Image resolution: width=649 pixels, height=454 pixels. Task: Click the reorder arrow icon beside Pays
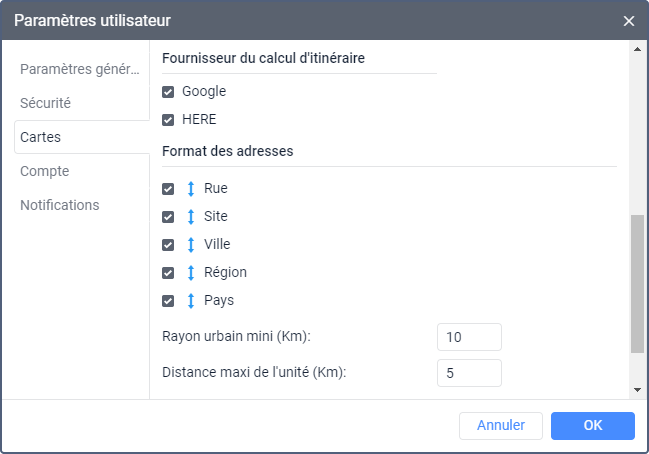click(x=191, y=301)
